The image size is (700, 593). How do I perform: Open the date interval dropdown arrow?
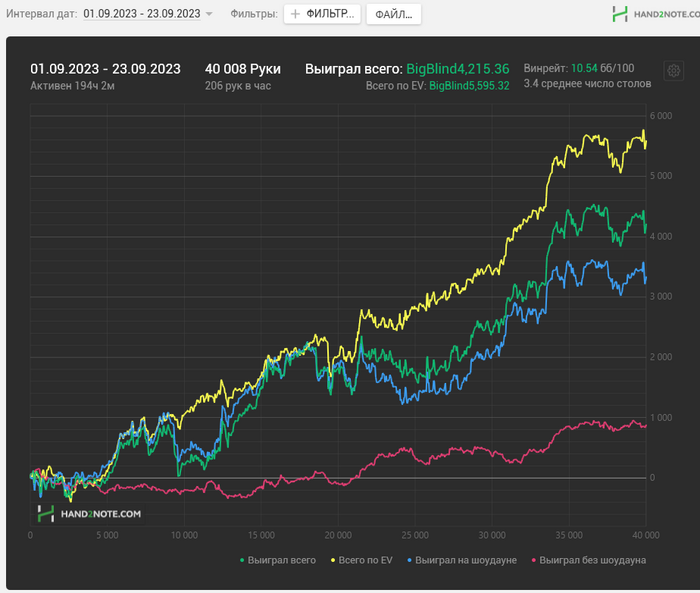208,14
